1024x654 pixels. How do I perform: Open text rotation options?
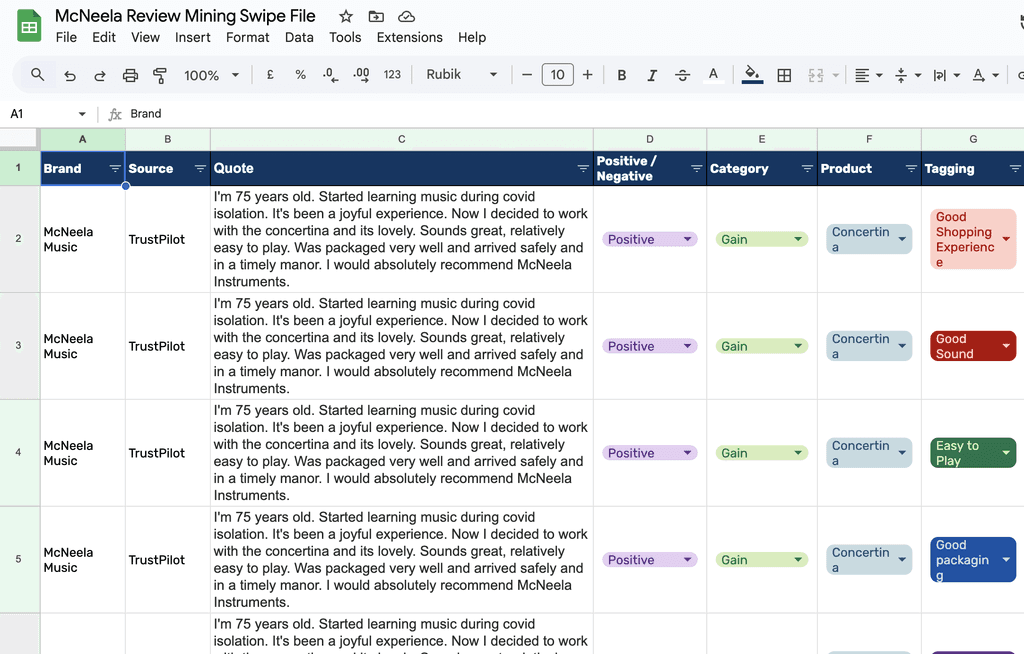pyautogui.click(x=985, y=75)
